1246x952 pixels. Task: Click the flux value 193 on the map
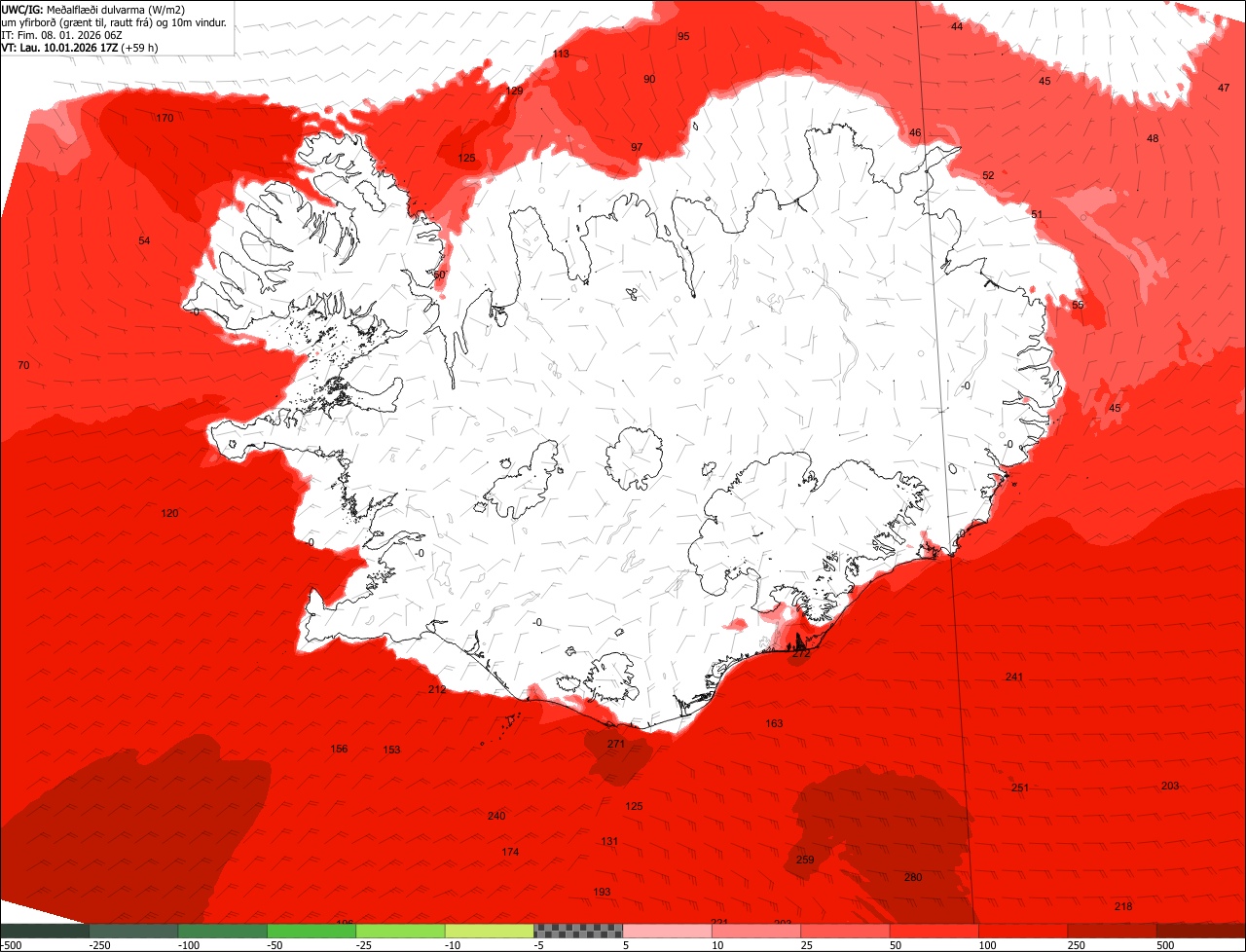click(x=602, y=892)
